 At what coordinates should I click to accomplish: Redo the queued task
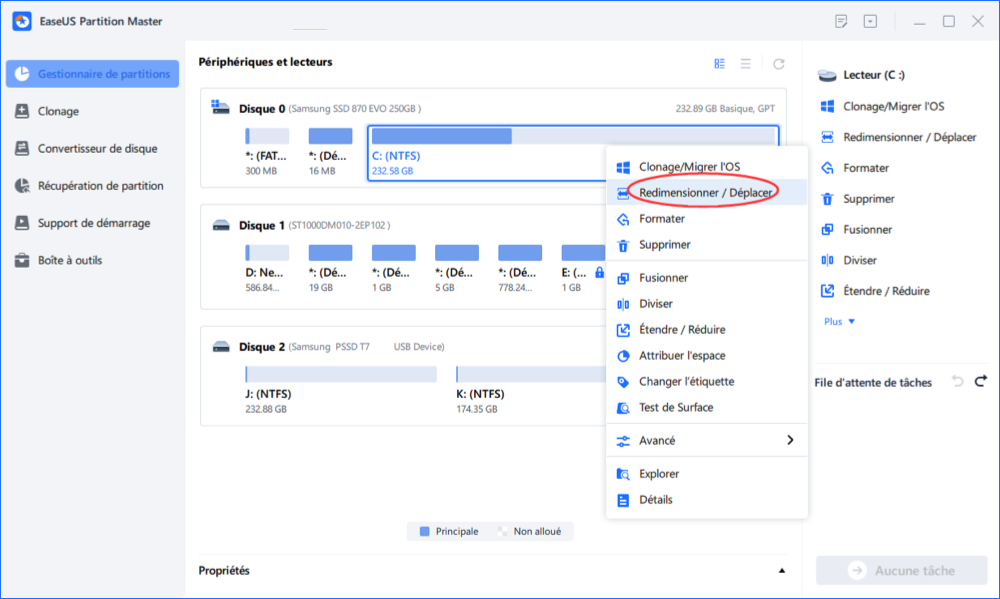(x=981, y=381)
